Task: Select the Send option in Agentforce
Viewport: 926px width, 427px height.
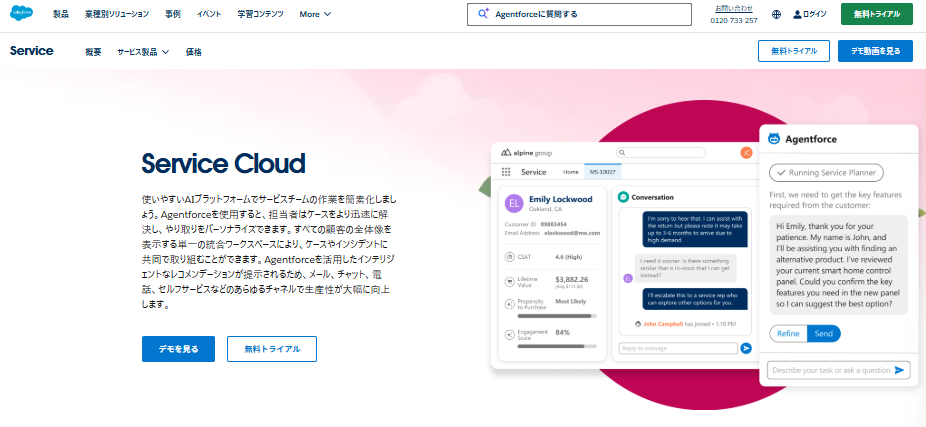Action: [x=824, y=334]
